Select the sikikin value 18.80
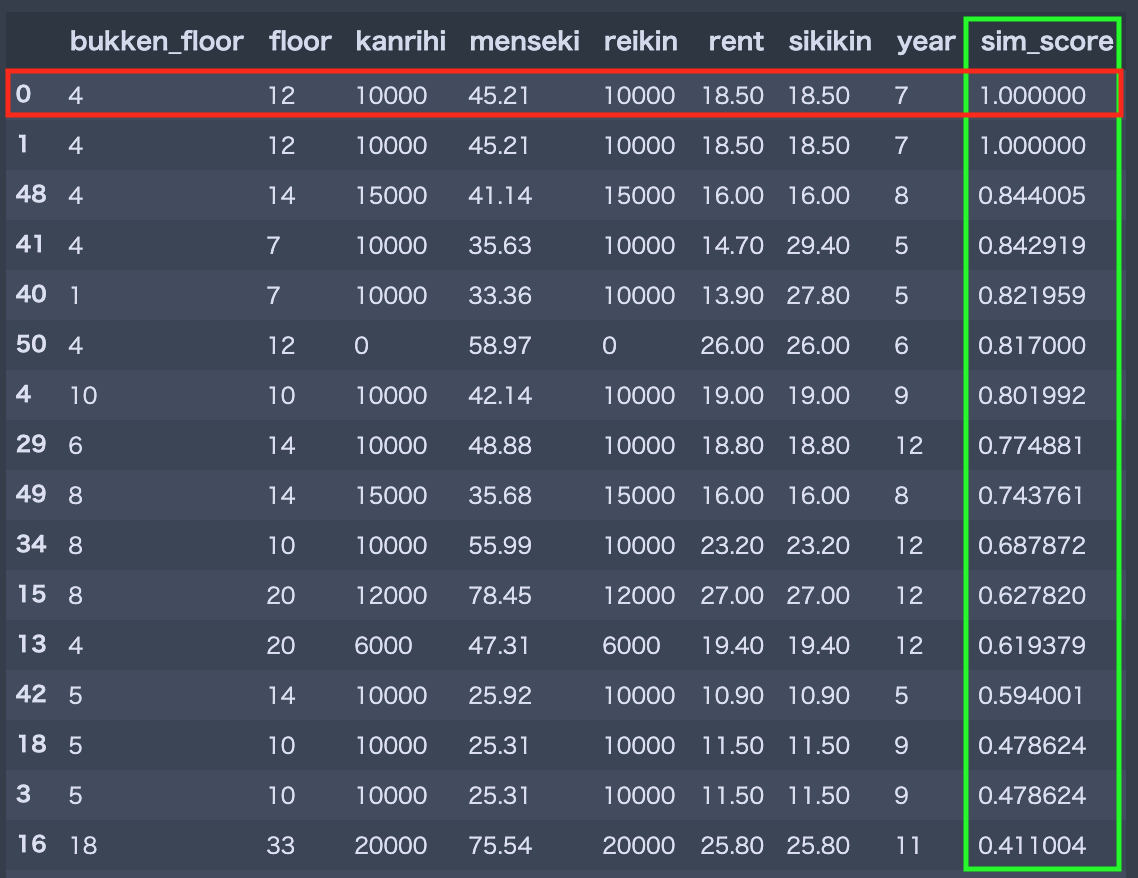Image resolution: width=1138 pixels, height=878 pixels. click(x=818, y=445)
